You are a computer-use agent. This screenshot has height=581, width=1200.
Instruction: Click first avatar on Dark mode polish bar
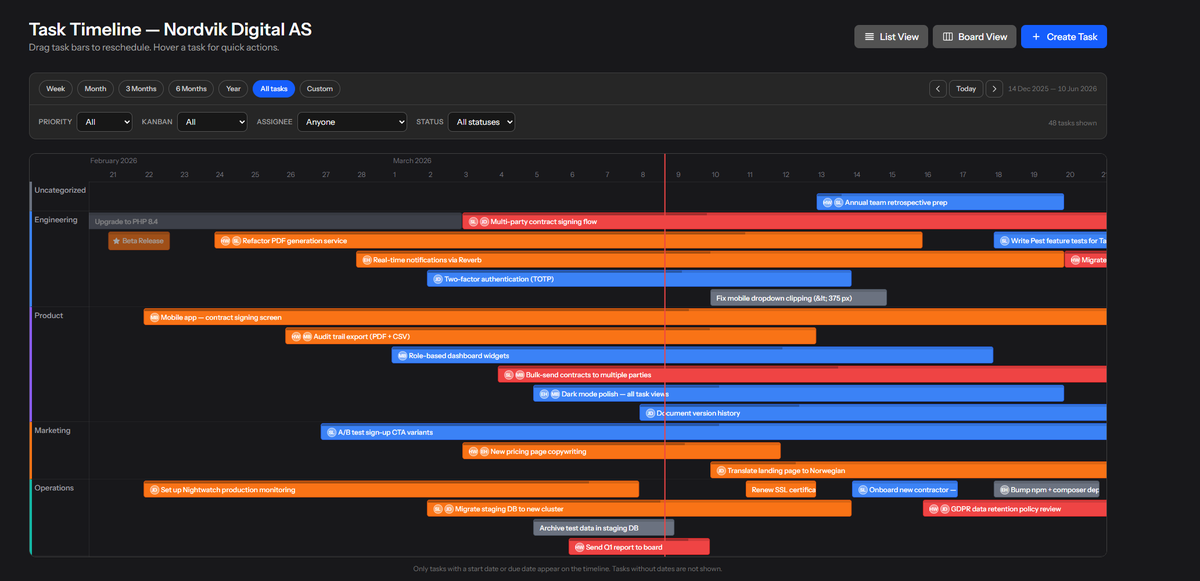tap(544, 394)
